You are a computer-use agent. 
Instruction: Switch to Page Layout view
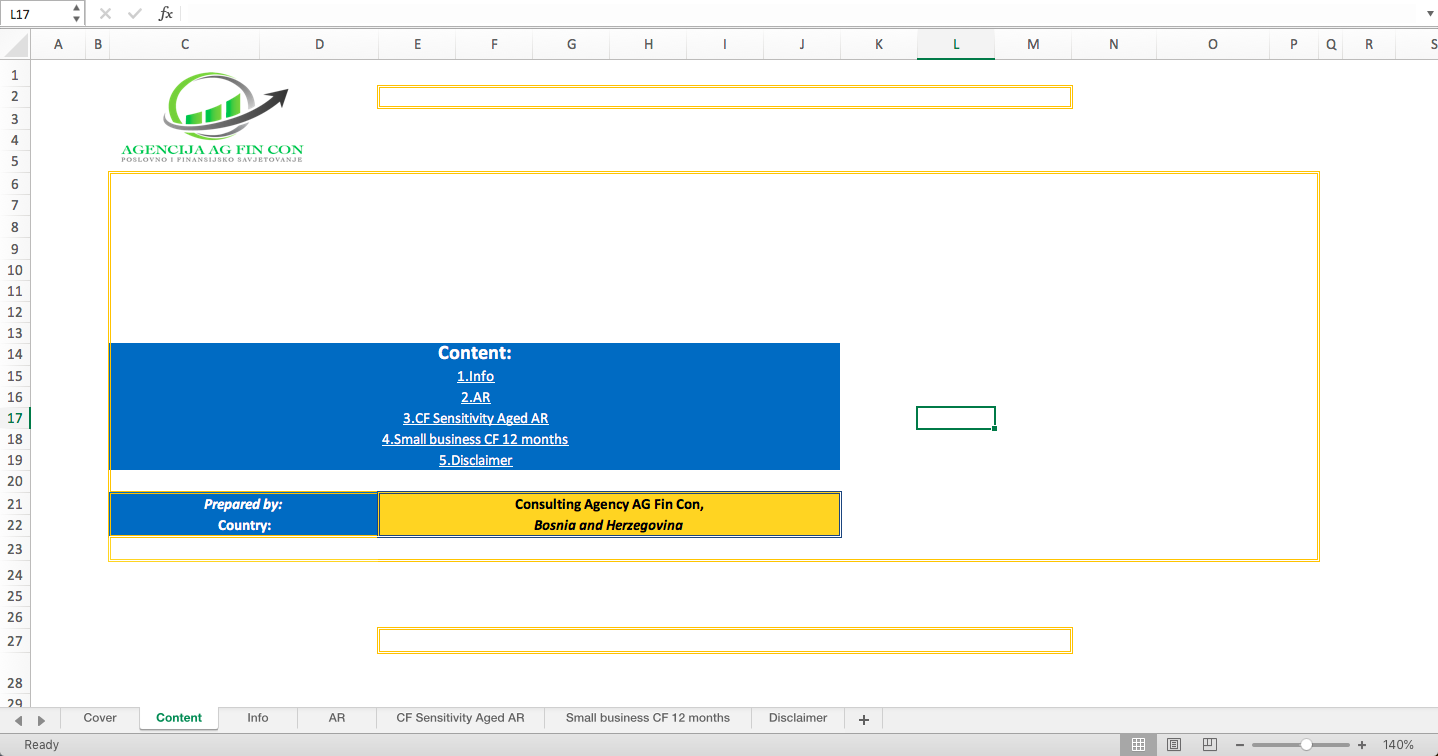1174,745
